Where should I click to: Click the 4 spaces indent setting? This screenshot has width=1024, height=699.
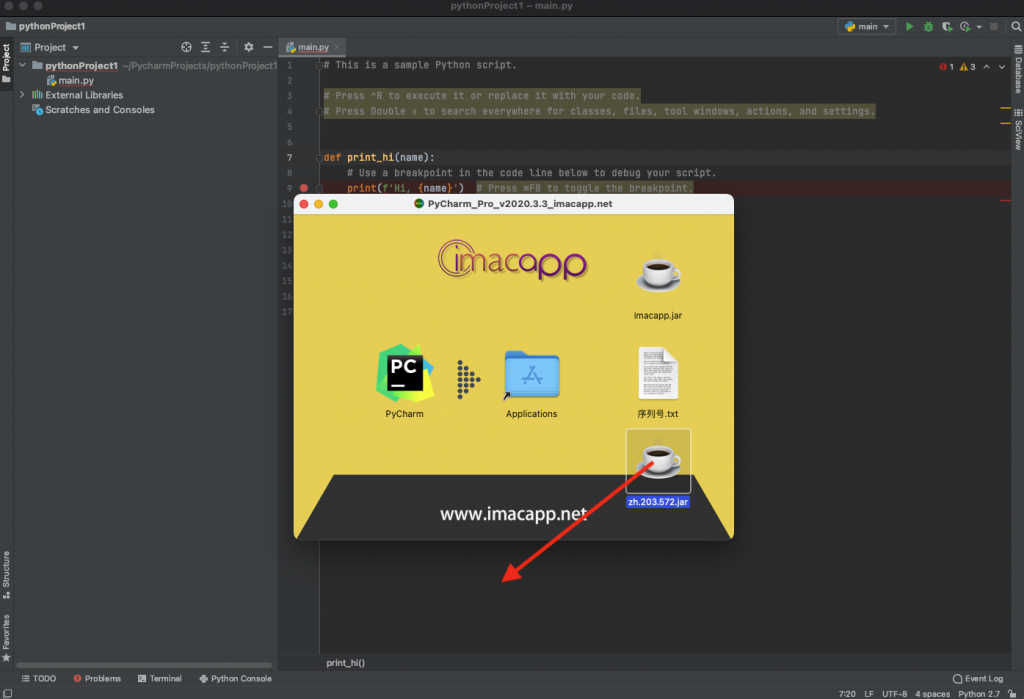point(933,694)
